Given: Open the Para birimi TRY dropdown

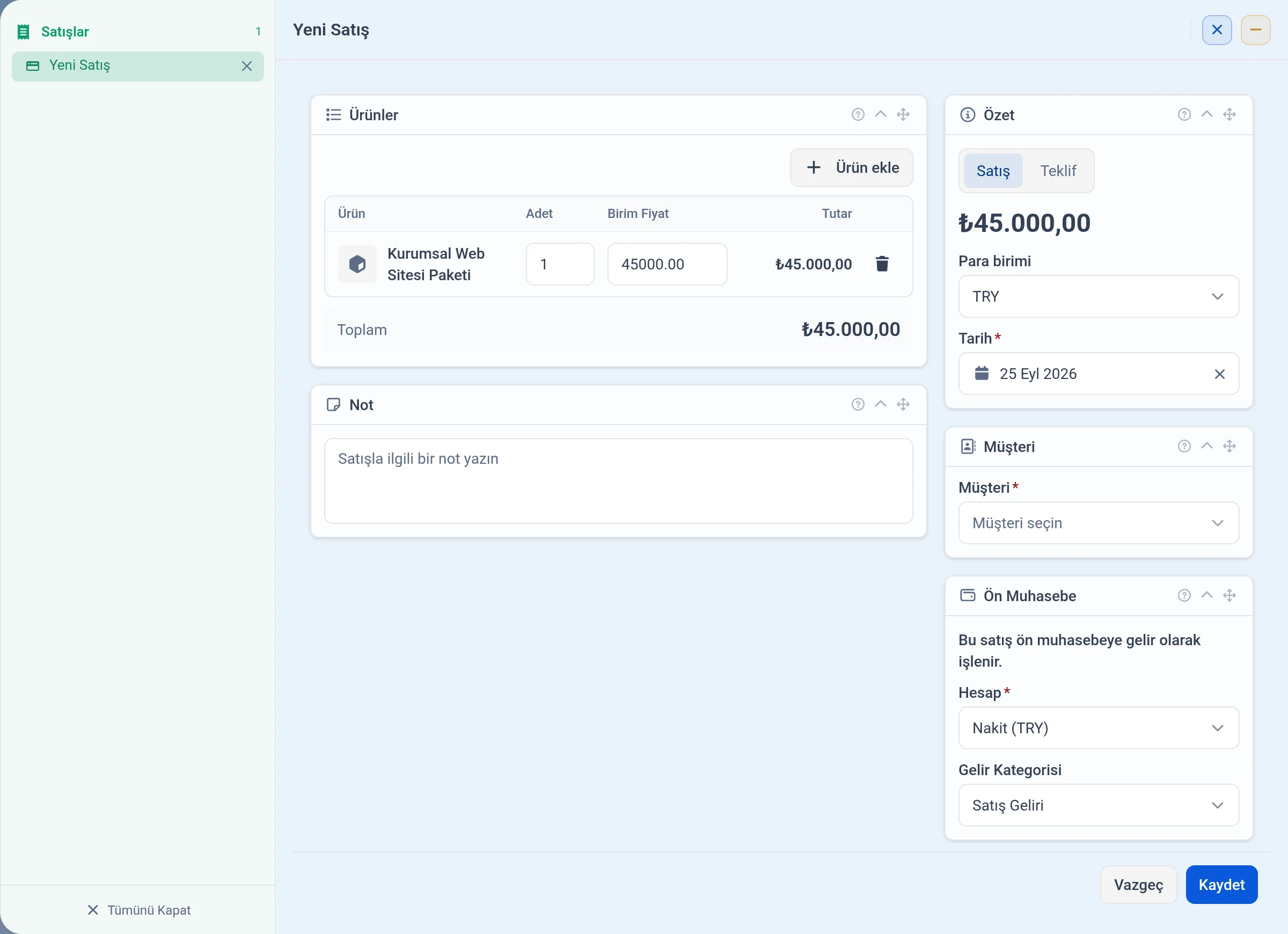Looking at the screenshot, I should coord(1099,296).
